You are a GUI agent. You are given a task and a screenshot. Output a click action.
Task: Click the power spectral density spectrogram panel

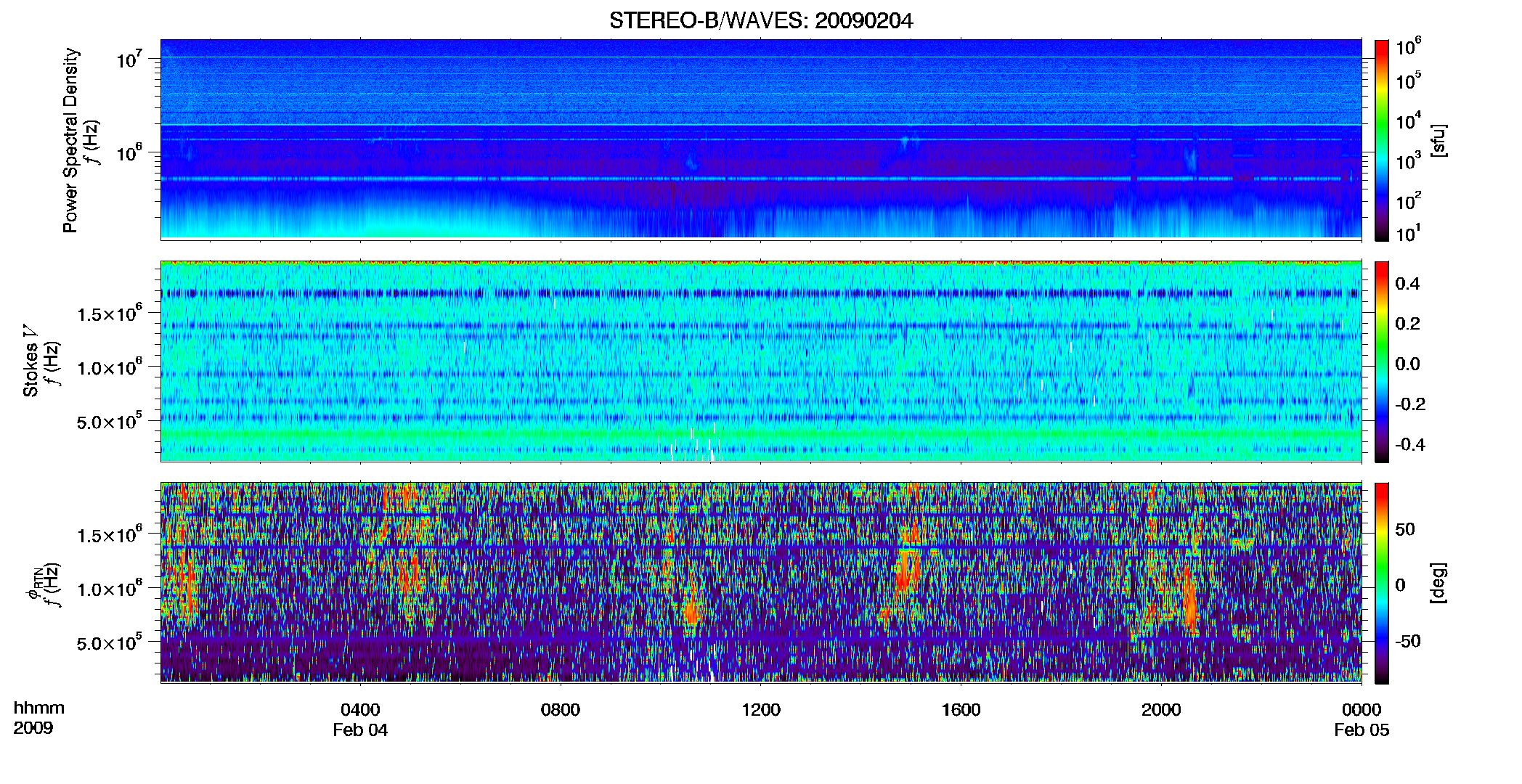[761, 139]
